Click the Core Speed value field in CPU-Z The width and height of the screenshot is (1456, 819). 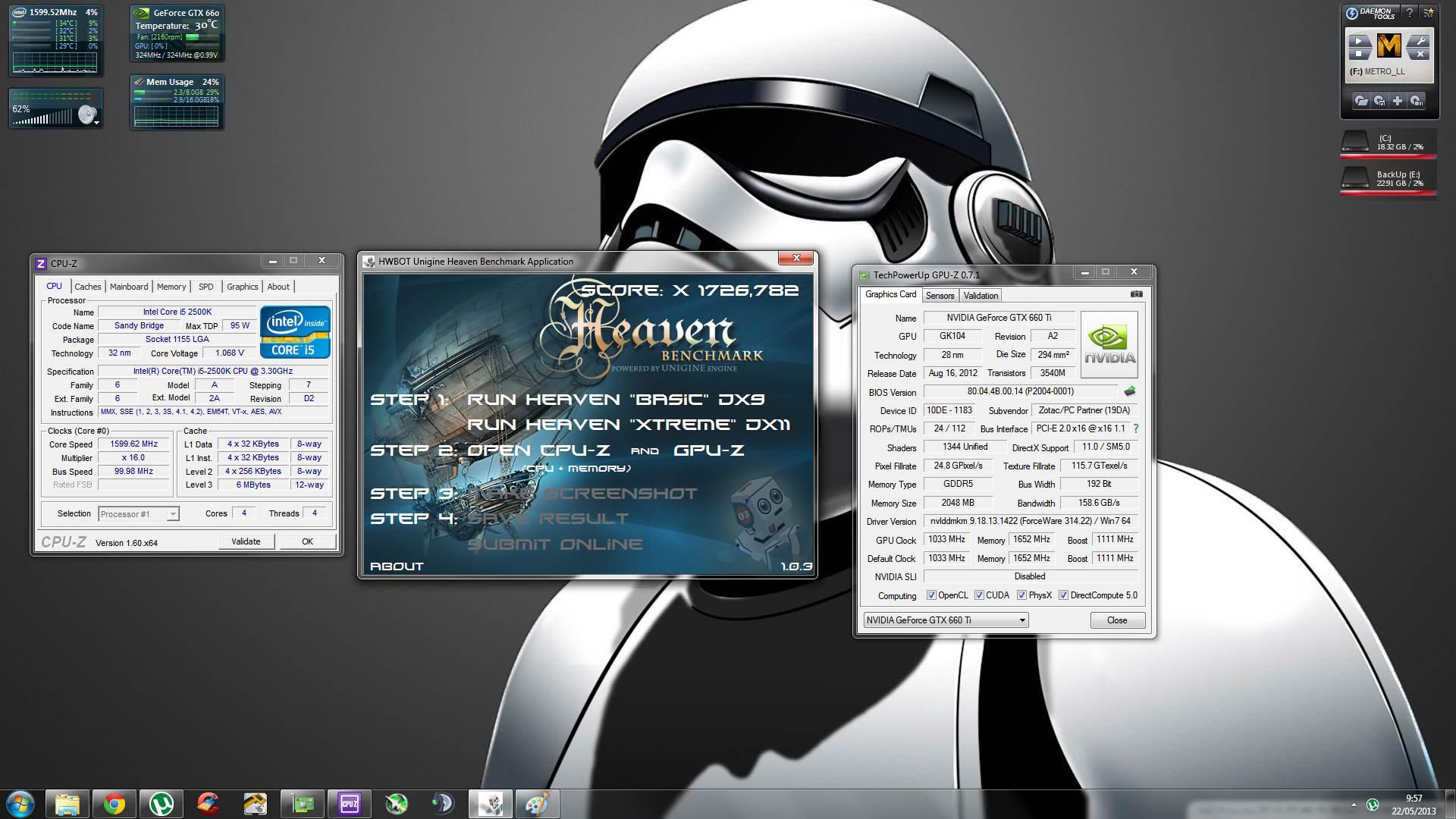134,444
